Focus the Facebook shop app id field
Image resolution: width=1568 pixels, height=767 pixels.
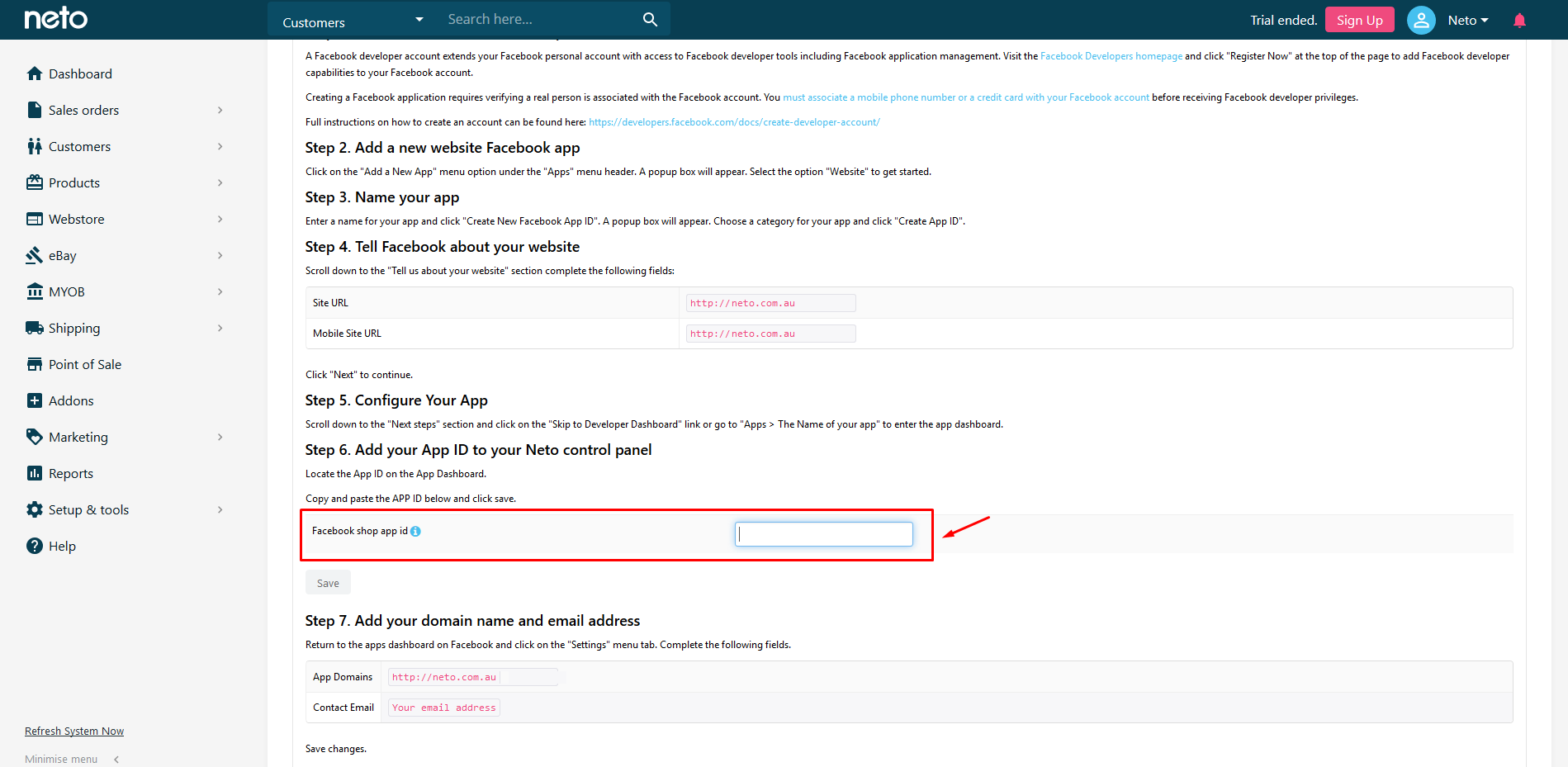(x=824, y=534)
